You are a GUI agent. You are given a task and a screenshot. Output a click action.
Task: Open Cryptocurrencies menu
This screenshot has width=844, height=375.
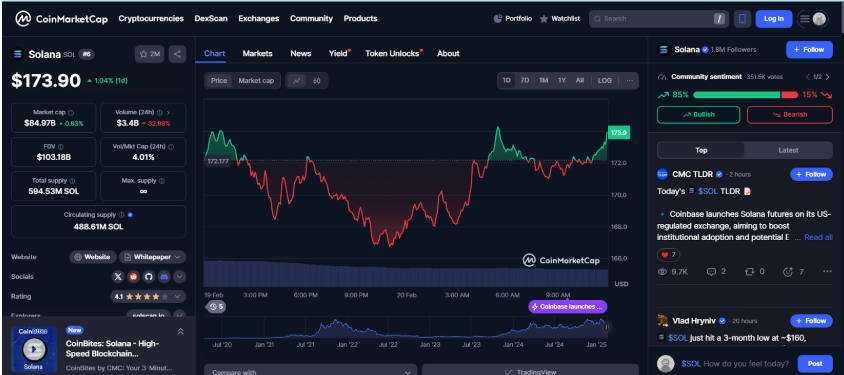tap(151, 19)
